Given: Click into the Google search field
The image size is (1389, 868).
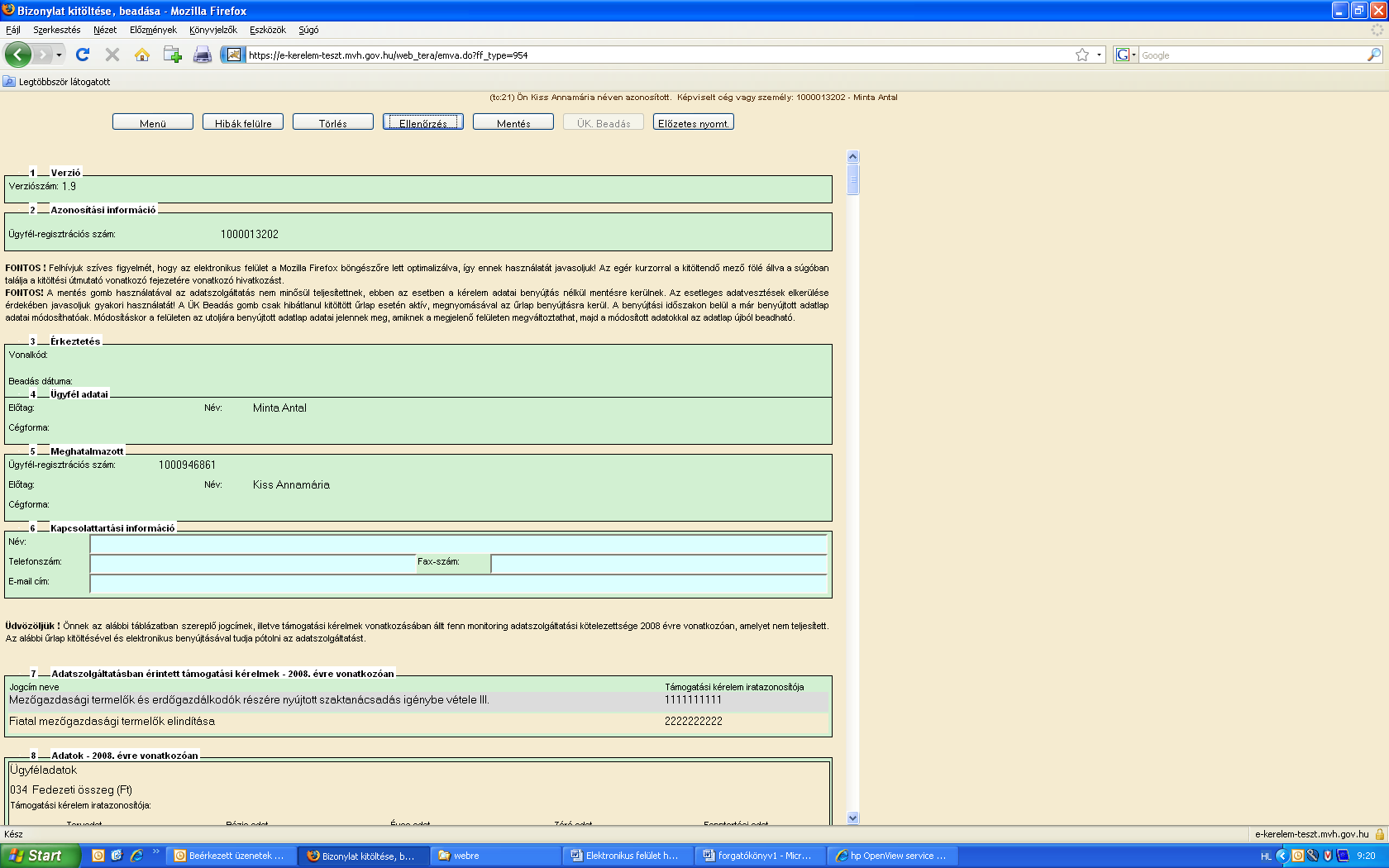Looking at the screenshot, I should tap(1252, 55).
